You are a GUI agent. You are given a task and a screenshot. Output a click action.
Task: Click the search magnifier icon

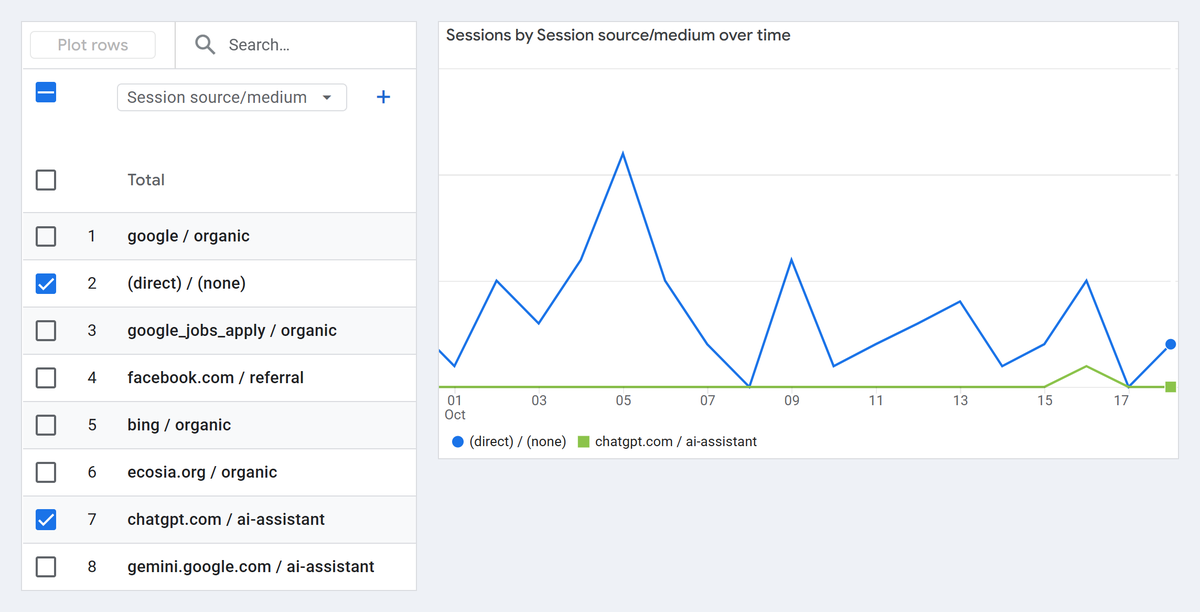205,45
